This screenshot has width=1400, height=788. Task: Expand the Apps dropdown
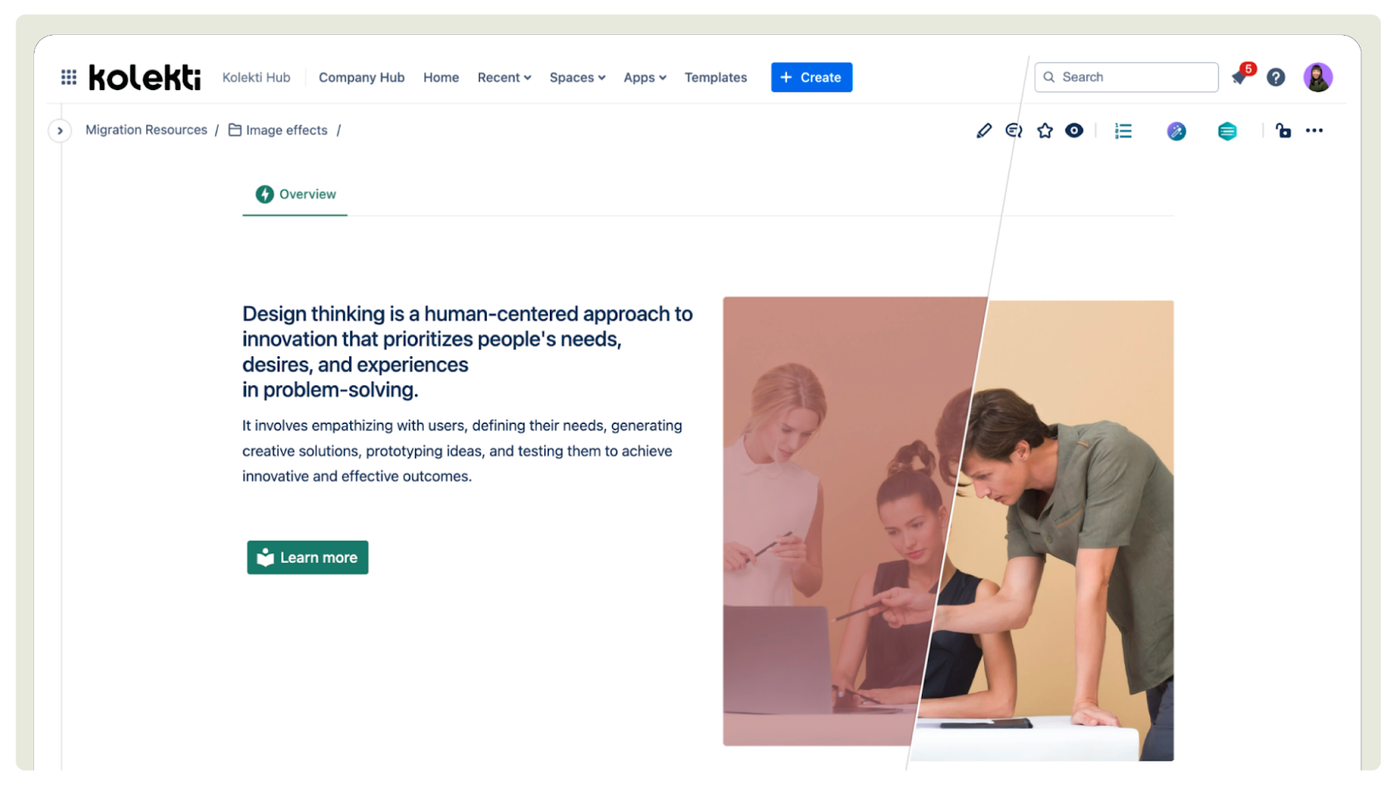click(644, 77)
